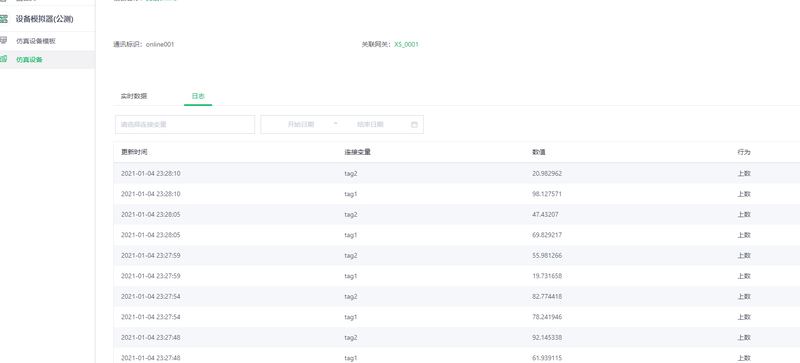Click the 仿真设备 sidebar icon

coord(4,59)
